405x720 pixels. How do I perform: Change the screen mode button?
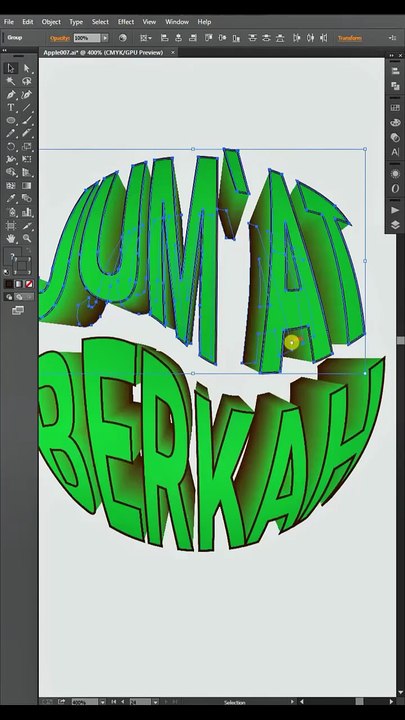[17, 311]
